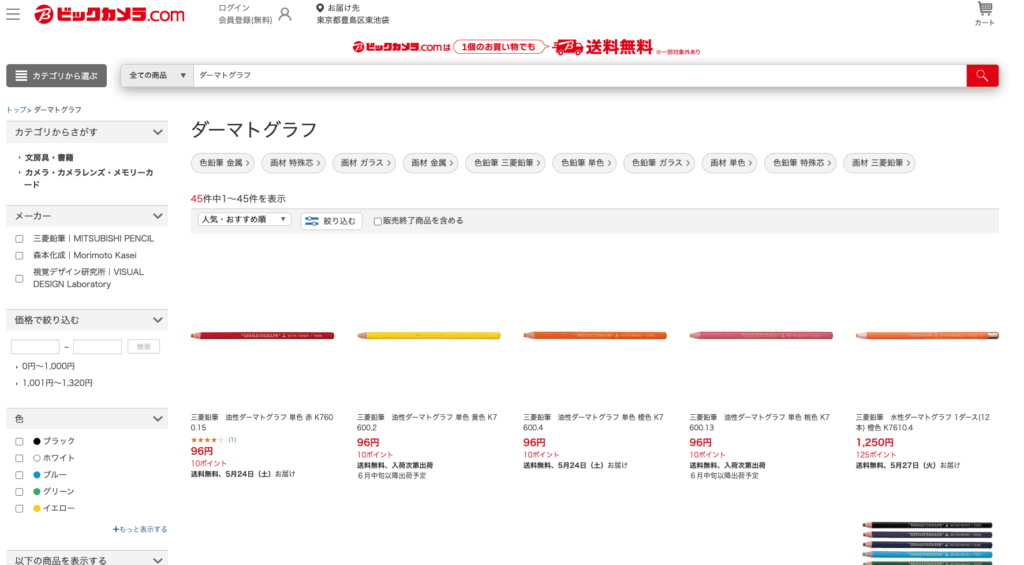Expand the 以下の商品を表示する section
1024x565 pixels.
pyautogui.click(x=87, y=560)
